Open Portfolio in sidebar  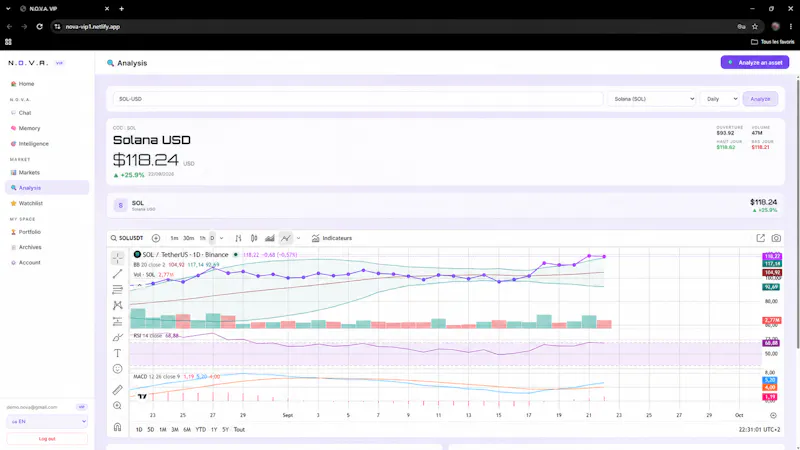(x=47, y=232)
